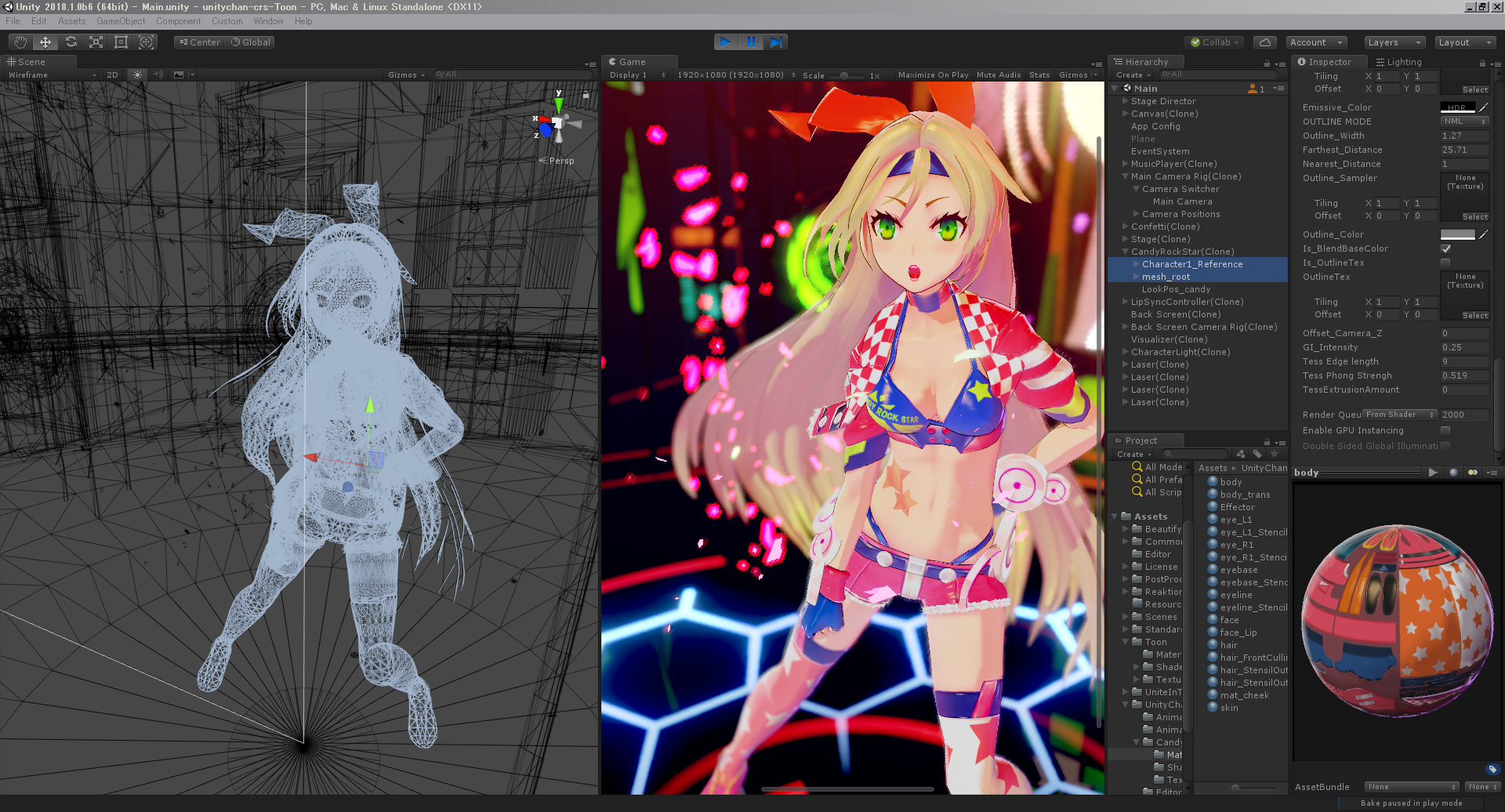The image size is (1505, 812).
Task: Click Outline_Color white swatch
Action: coord(1458,234)
